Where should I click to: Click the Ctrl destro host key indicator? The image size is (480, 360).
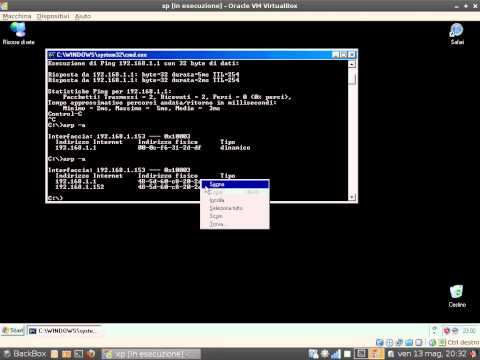tap(463, 342)
